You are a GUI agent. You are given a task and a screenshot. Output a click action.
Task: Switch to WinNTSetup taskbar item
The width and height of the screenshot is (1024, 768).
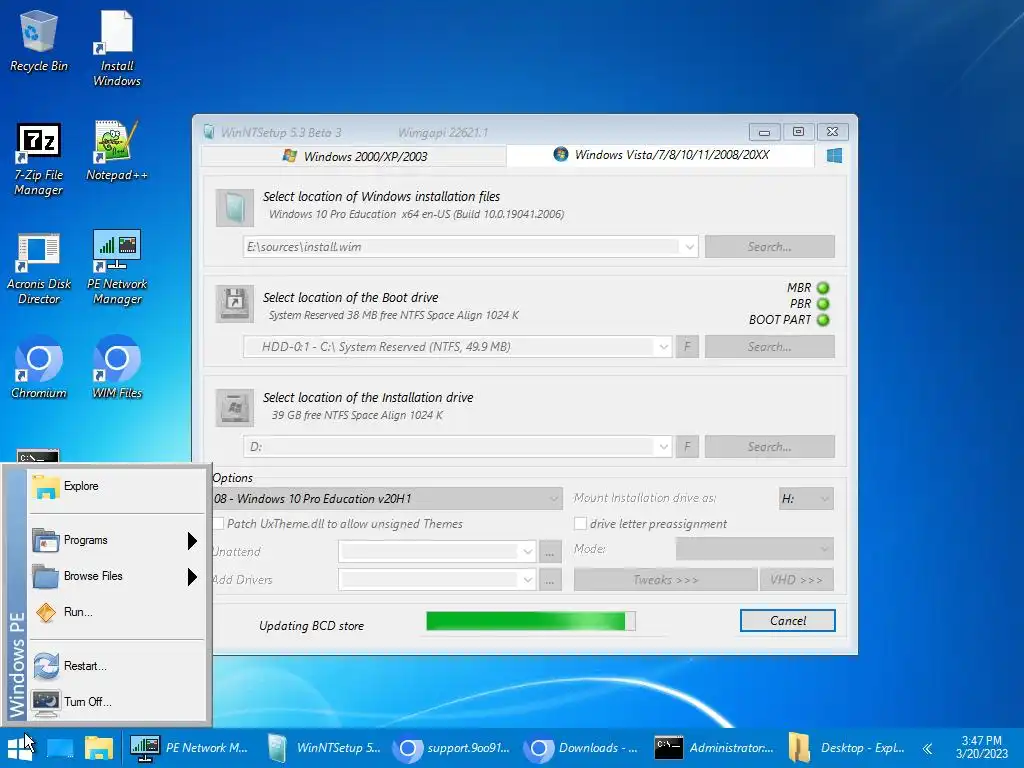tap(324, 748)
